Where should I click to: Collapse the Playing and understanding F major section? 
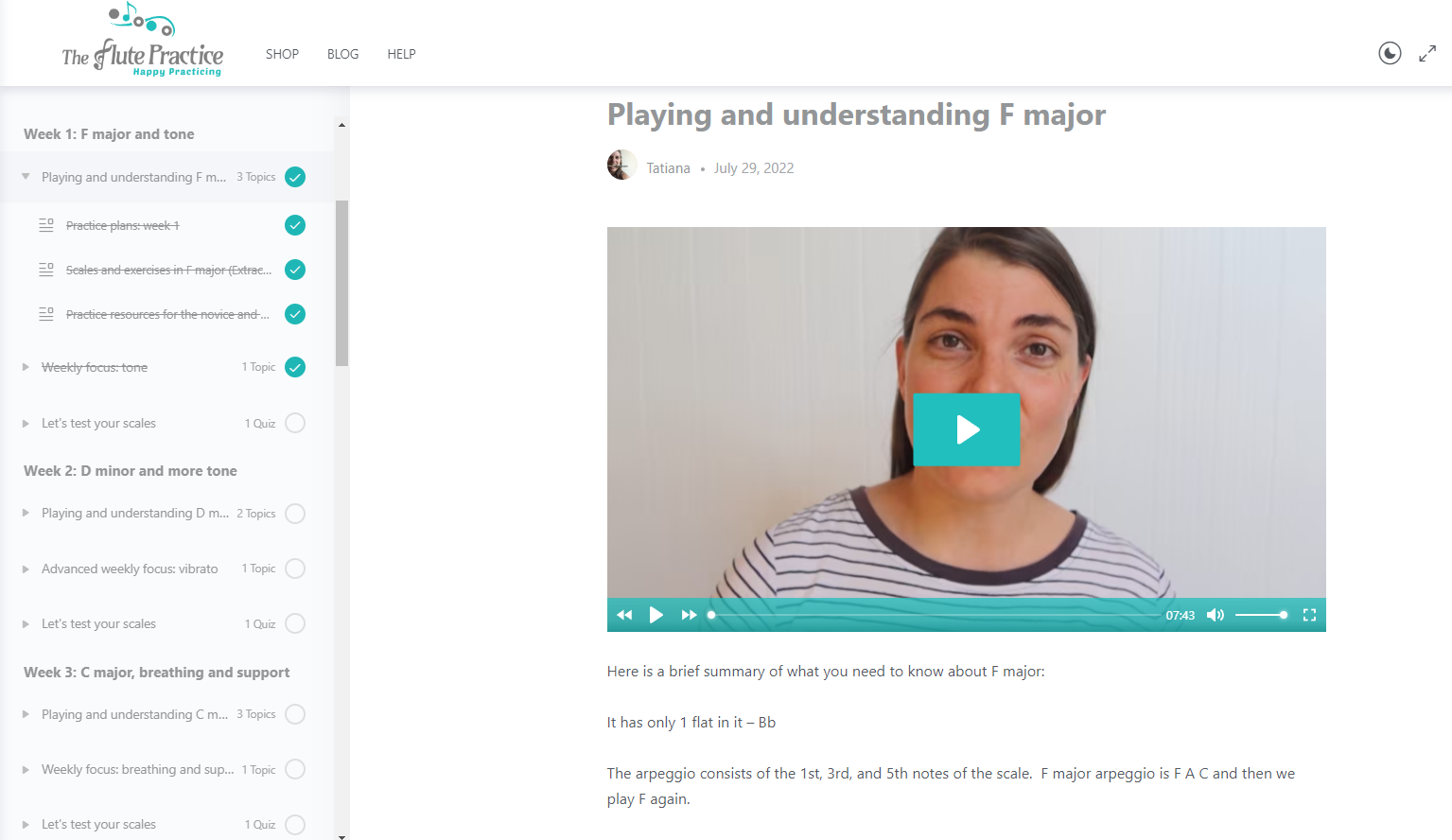tap(26, 177)
